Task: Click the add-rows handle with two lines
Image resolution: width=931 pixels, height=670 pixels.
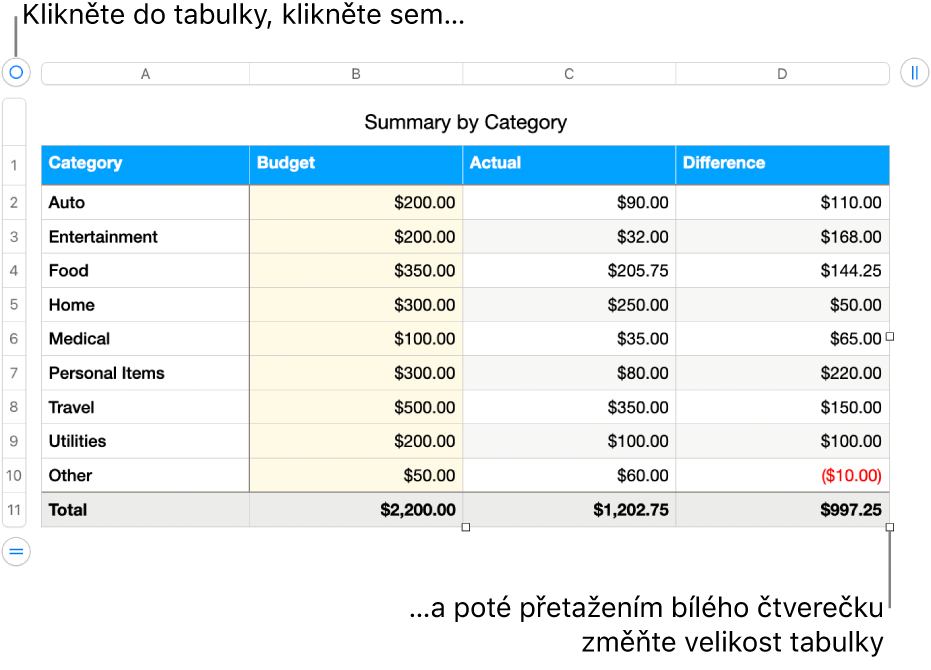Action: pos(15,551)
